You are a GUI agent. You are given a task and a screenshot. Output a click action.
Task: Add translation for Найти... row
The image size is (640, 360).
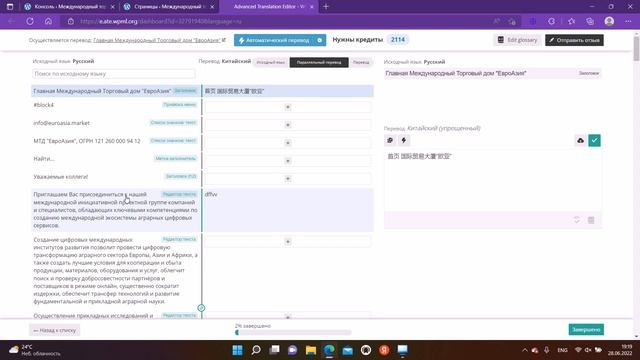coord(288,161)
